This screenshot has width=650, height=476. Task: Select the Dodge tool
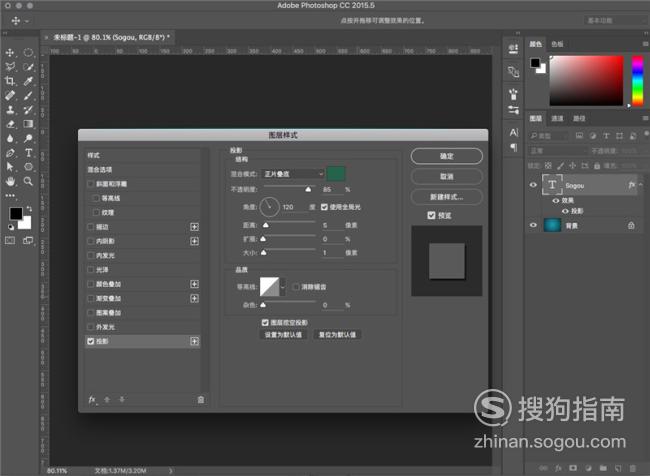(28, 138)
